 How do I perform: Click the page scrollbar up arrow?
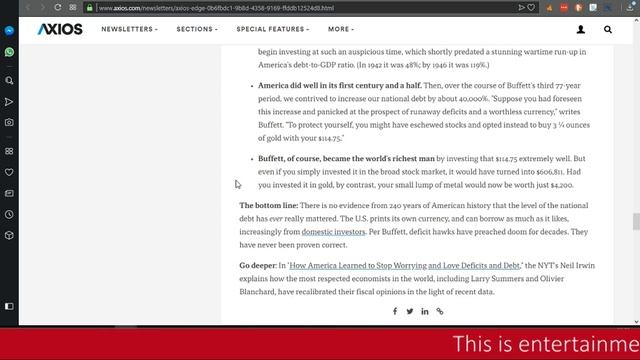pos(636,20)
